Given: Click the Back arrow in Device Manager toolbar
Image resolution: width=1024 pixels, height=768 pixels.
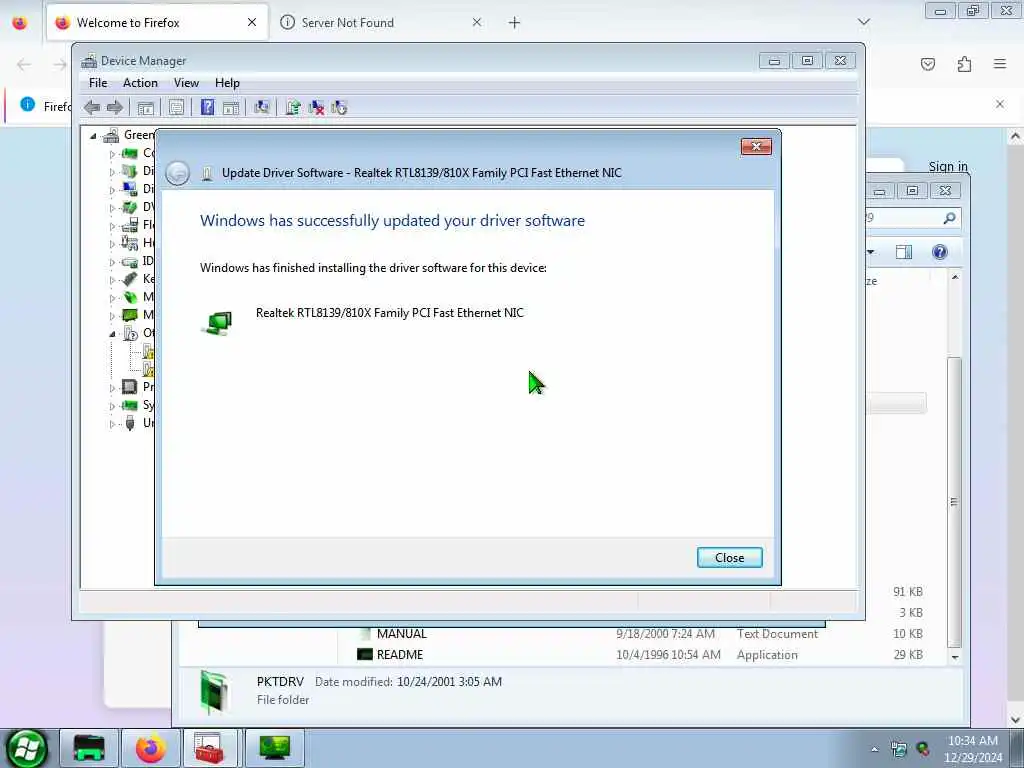Looking at the screenshot, I should (x=92, y=108).
